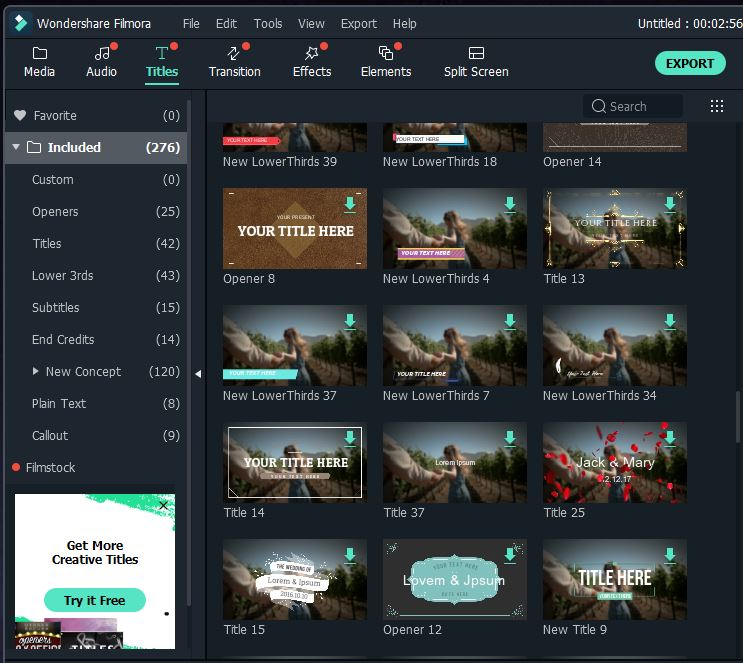This screenshot has height=663, width=743.
Task: Open the File menu
Action: coord(191,23)
